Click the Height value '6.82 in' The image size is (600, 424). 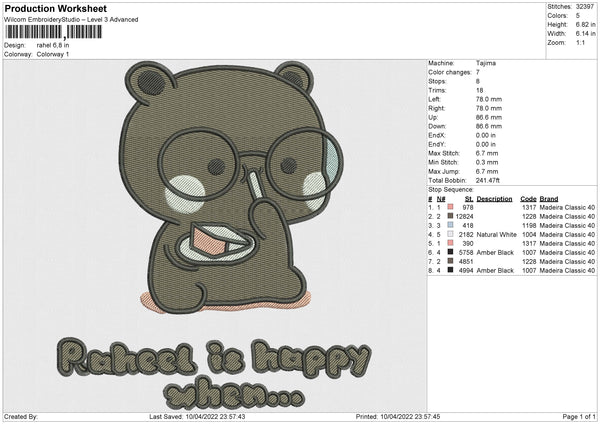585,24
